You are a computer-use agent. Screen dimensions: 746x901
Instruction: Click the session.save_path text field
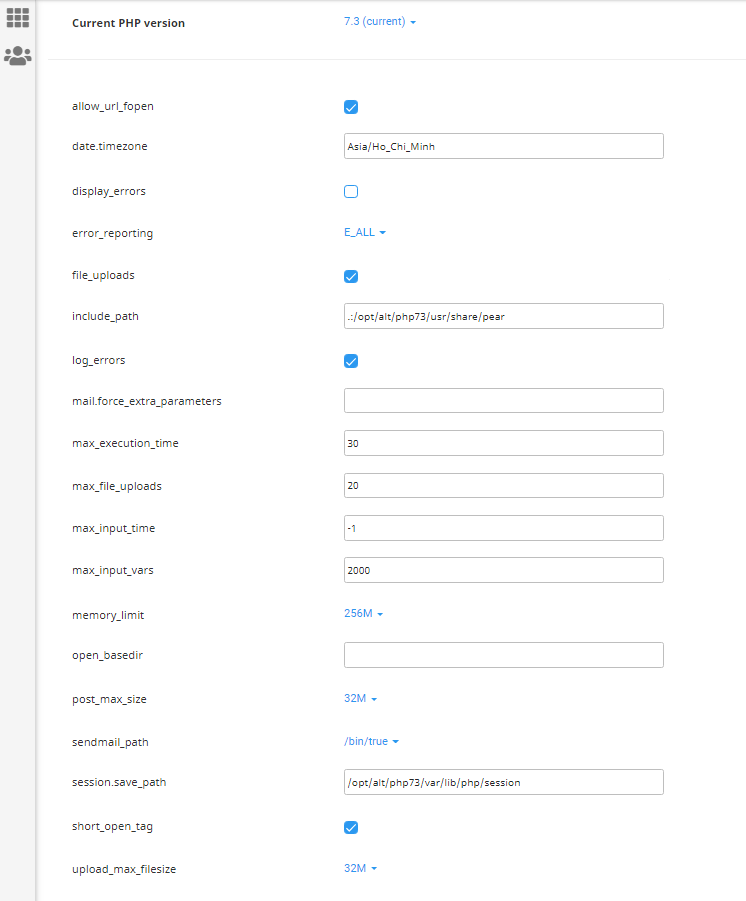(x=503, y=782)
